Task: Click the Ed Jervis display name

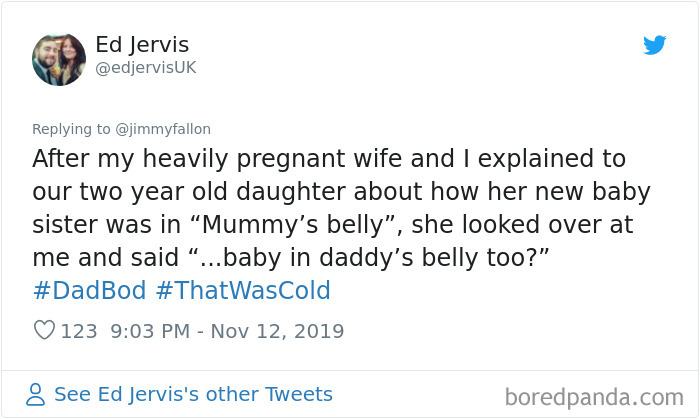Action: 141,45
